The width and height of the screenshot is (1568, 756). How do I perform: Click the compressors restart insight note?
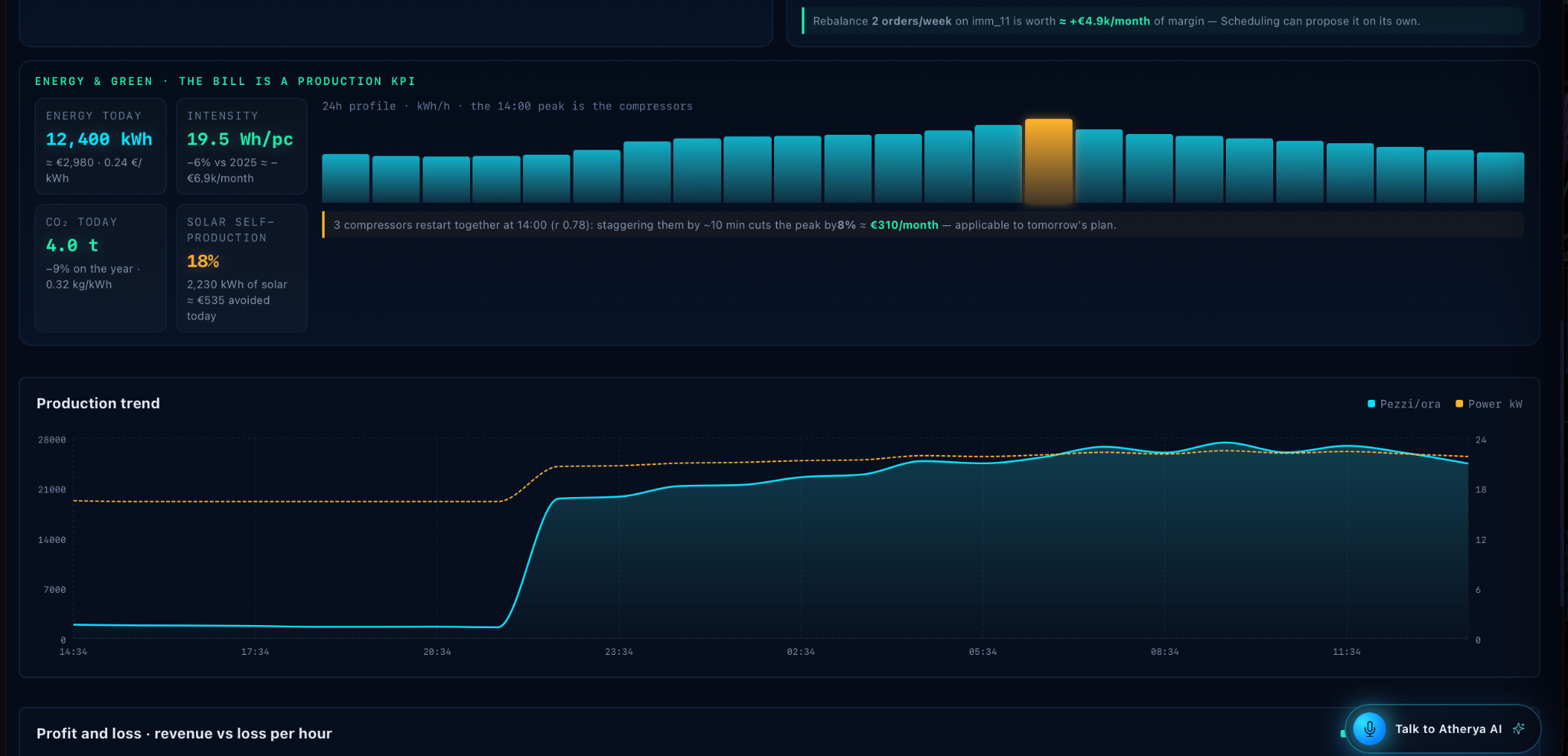coord(923,225)
